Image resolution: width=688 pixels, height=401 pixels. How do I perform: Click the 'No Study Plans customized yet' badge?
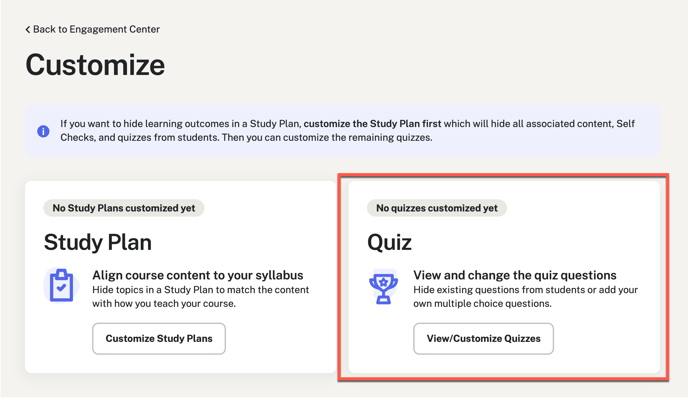[124, 208]
